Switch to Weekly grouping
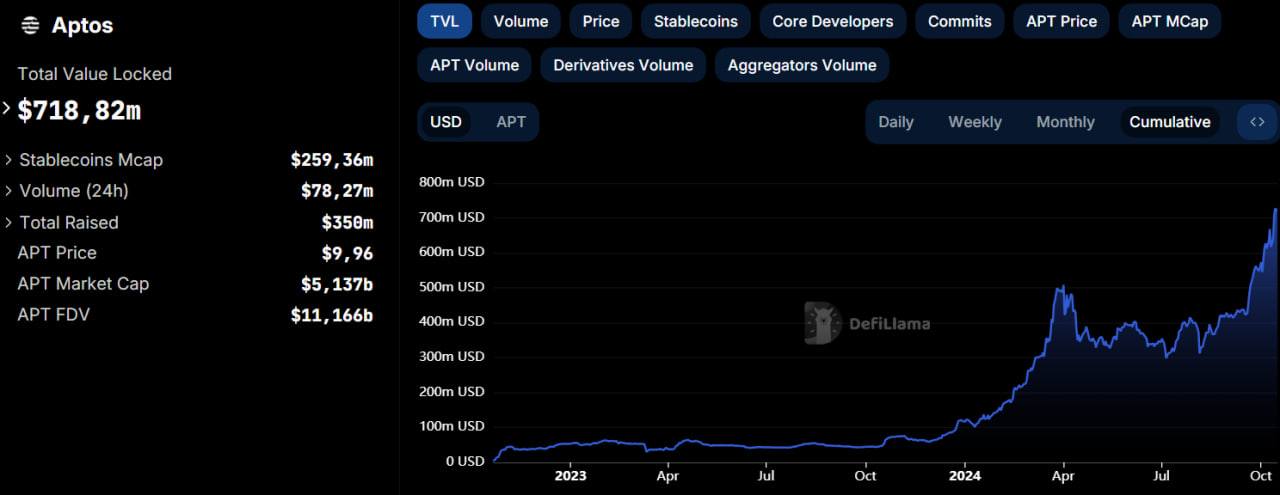Screen dimensions: 1280x495 (974, 122)
